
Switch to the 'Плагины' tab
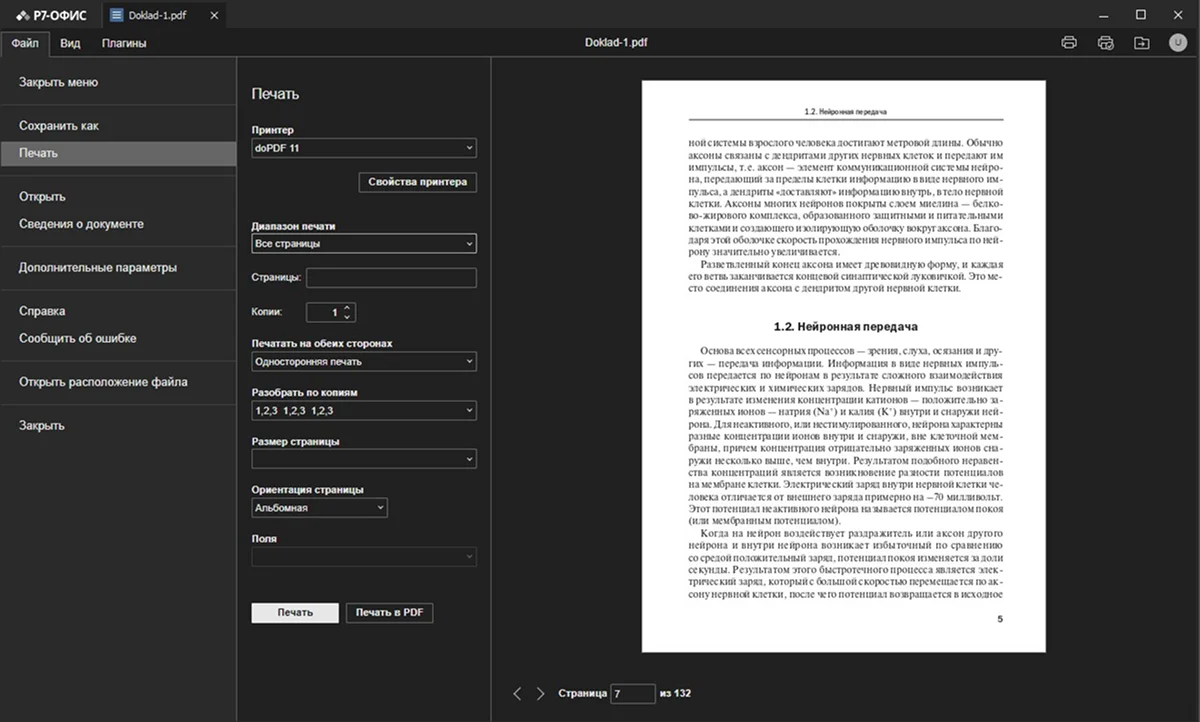point(124,43)
